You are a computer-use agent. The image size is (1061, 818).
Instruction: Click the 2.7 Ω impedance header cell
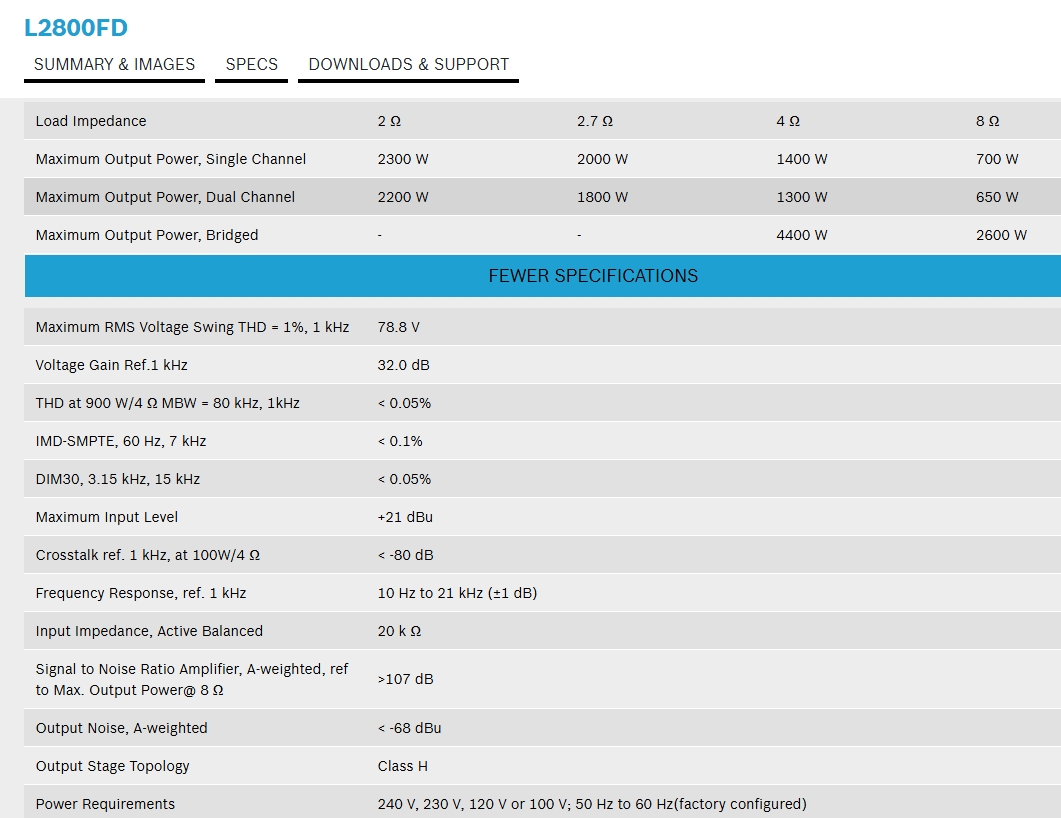coord(595,121)
